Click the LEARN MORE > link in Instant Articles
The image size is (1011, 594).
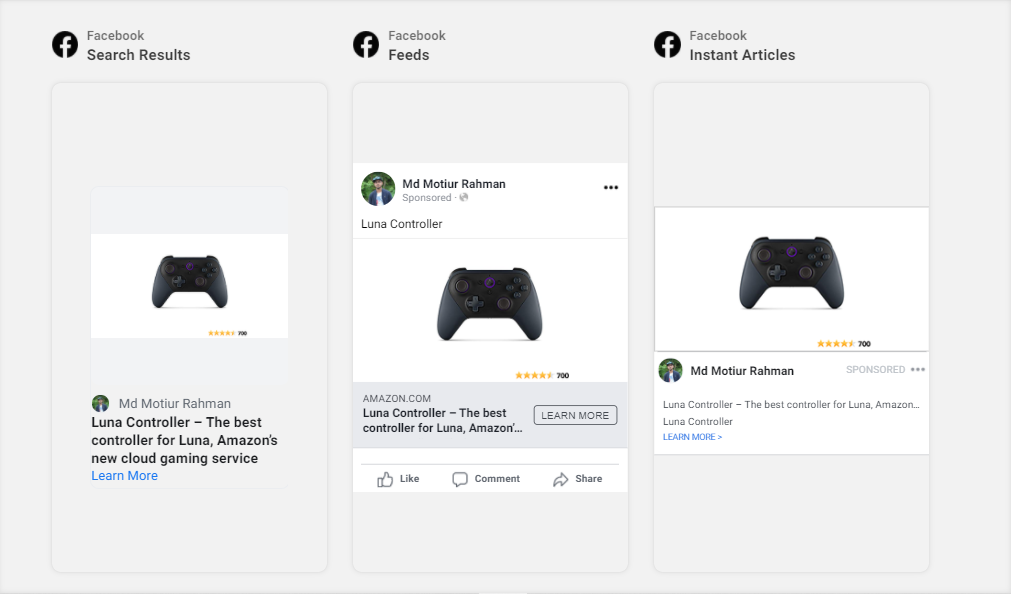pyautogui.click(x=692, y=436)
